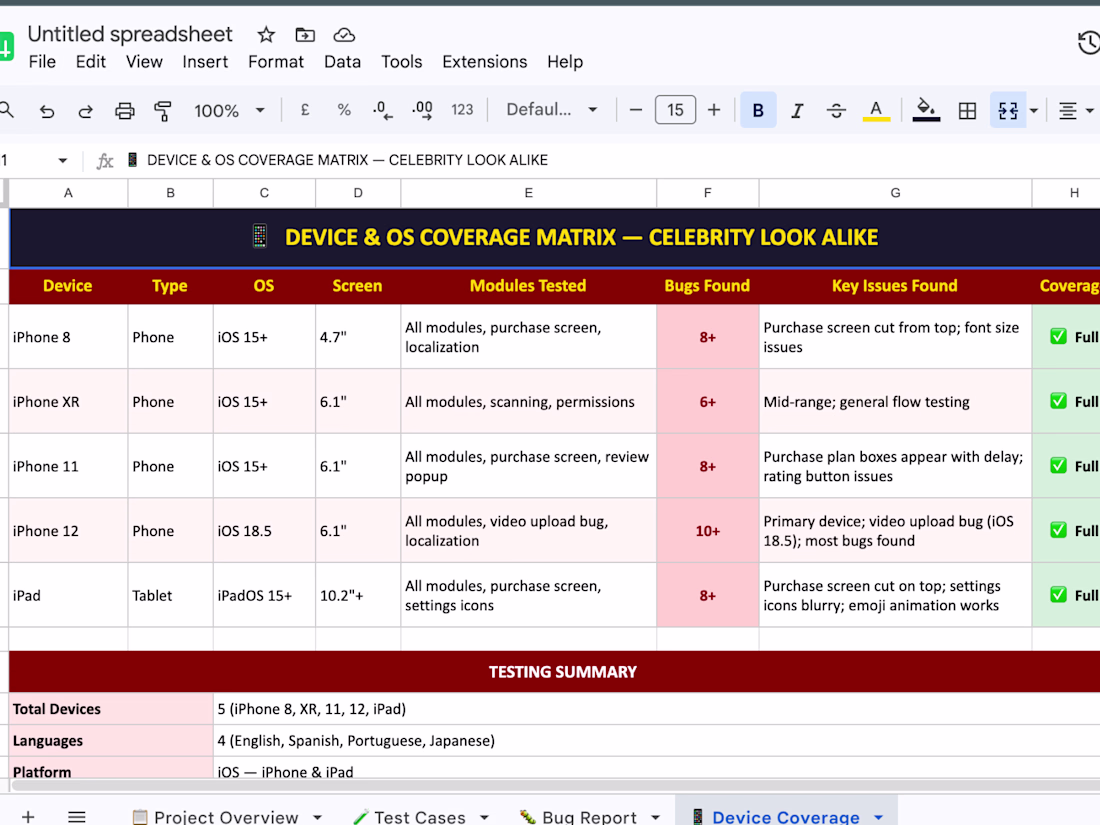Rename the Untitled spreadsheet title
The image size is (1100, 825).
pos(130,34)
